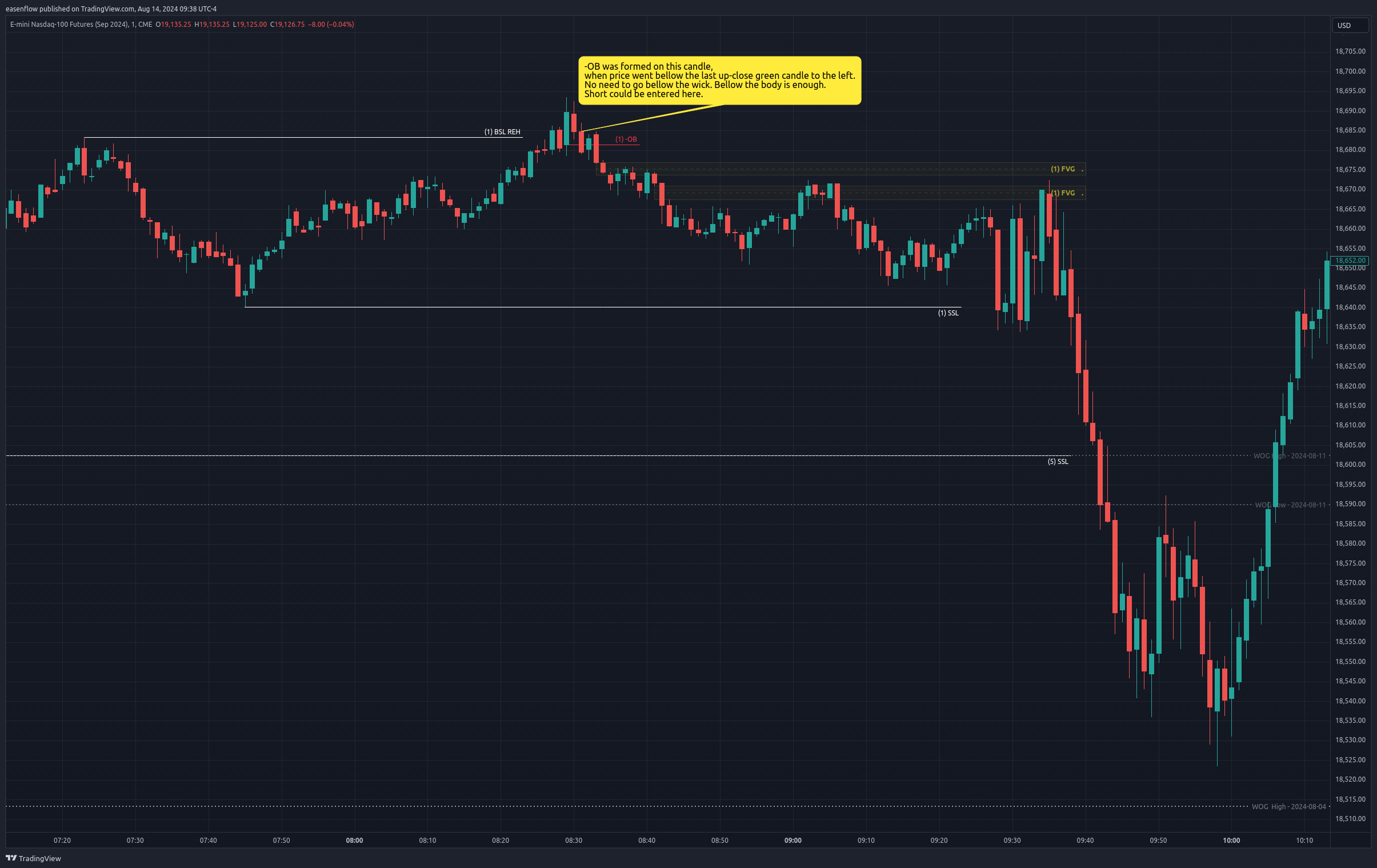Click the 08:00 time axis marker
The image size is (1377, 868).
(354, 840)
